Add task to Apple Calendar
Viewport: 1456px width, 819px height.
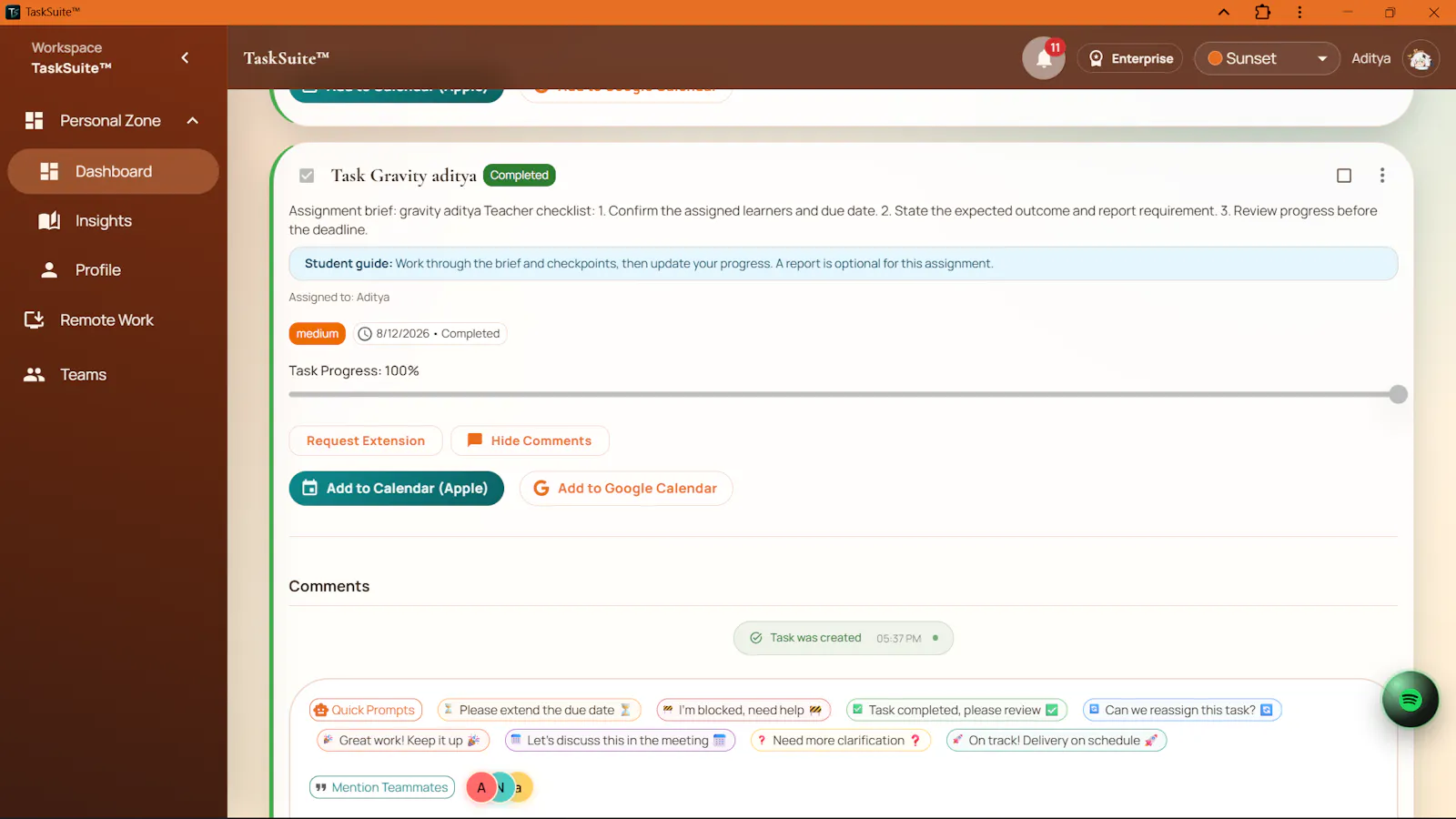click(x=396, y=489)
